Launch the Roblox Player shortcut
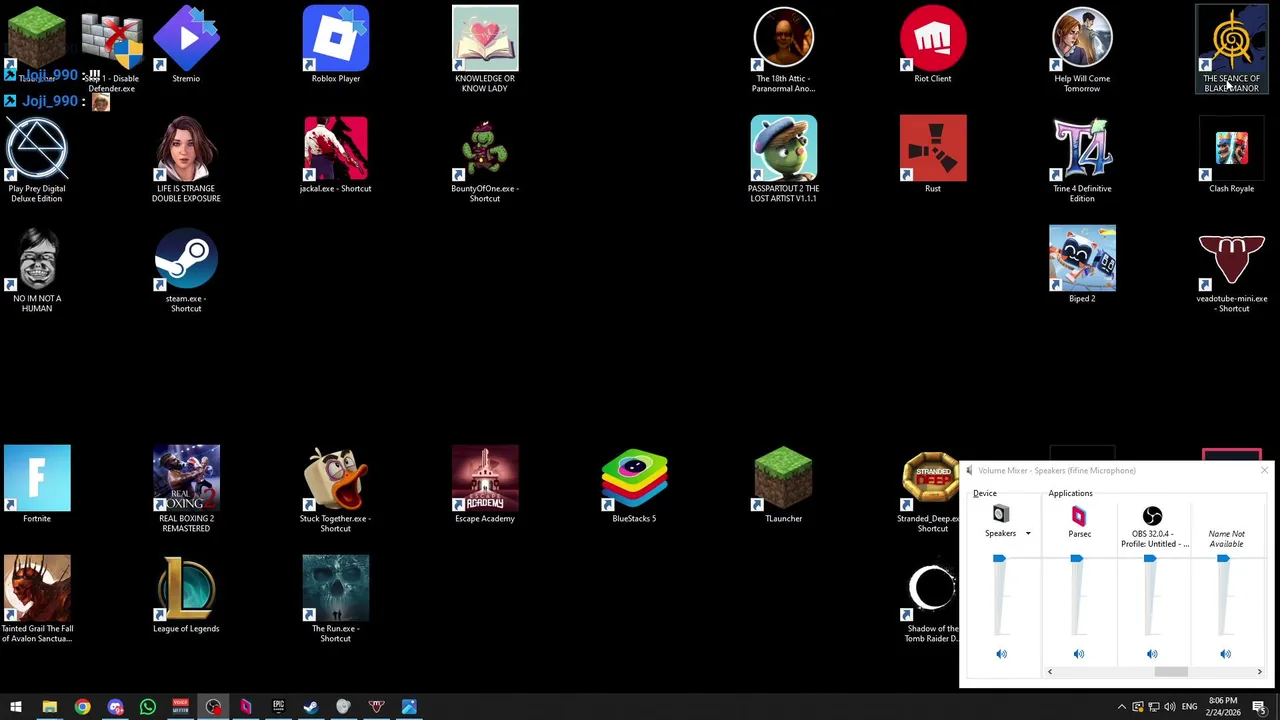 (336, 45)
